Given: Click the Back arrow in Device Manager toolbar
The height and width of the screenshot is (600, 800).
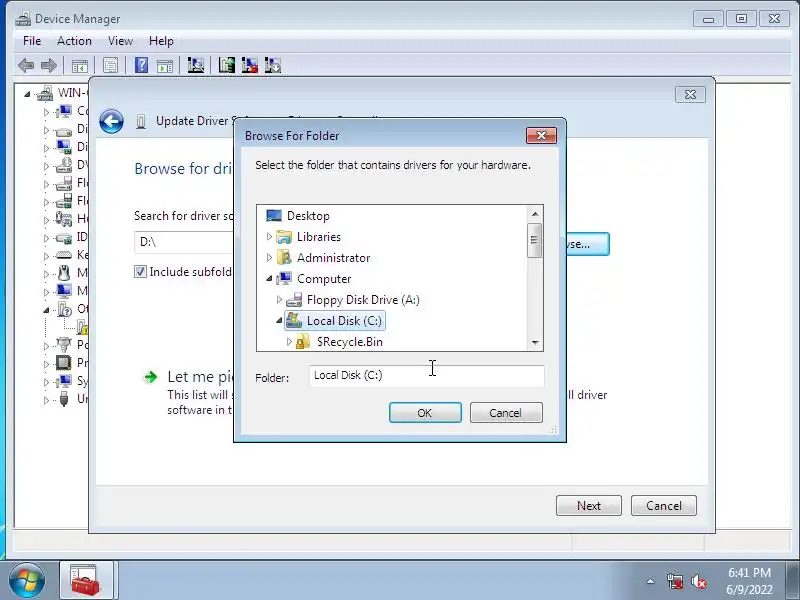Looking at the screenshot, I should (x=26, y=65).
